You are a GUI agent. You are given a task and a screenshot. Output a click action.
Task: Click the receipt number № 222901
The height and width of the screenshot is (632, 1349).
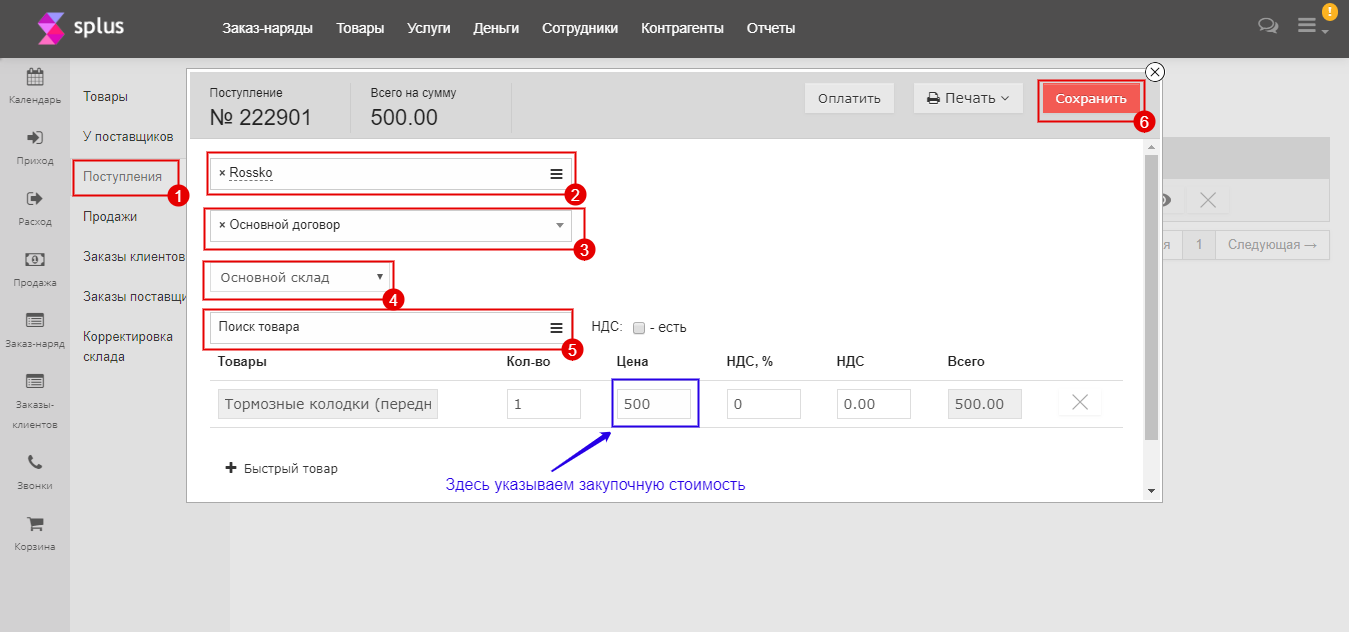(261, 117)
